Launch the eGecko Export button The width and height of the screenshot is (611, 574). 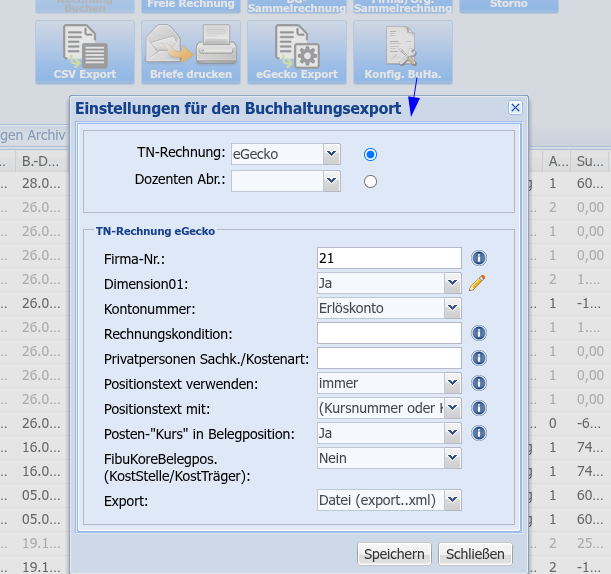coord(297,52)
